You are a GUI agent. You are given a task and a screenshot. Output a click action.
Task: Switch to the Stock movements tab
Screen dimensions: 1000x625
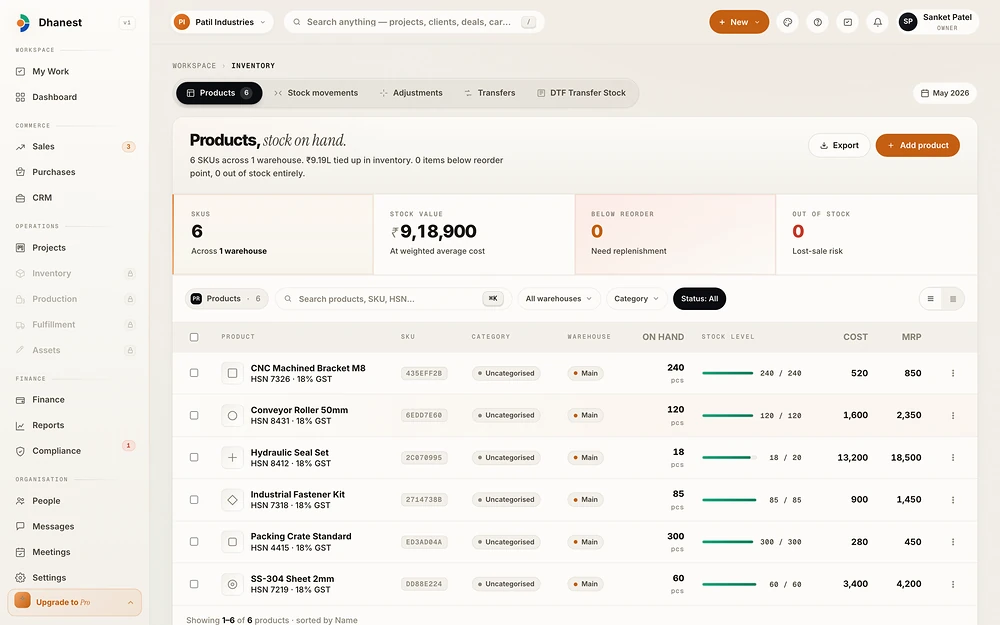coord(316,93)
